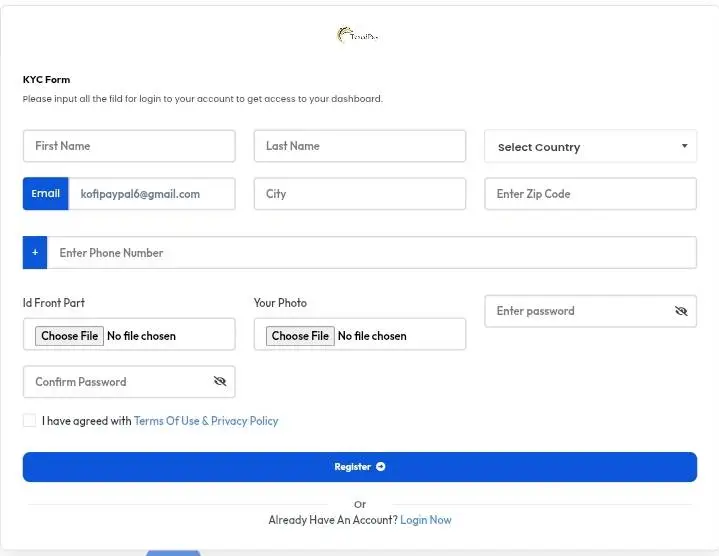Screen dimensions: 719x556
Task: Click the Confirm Password input
Action: (x=115, y=382)
